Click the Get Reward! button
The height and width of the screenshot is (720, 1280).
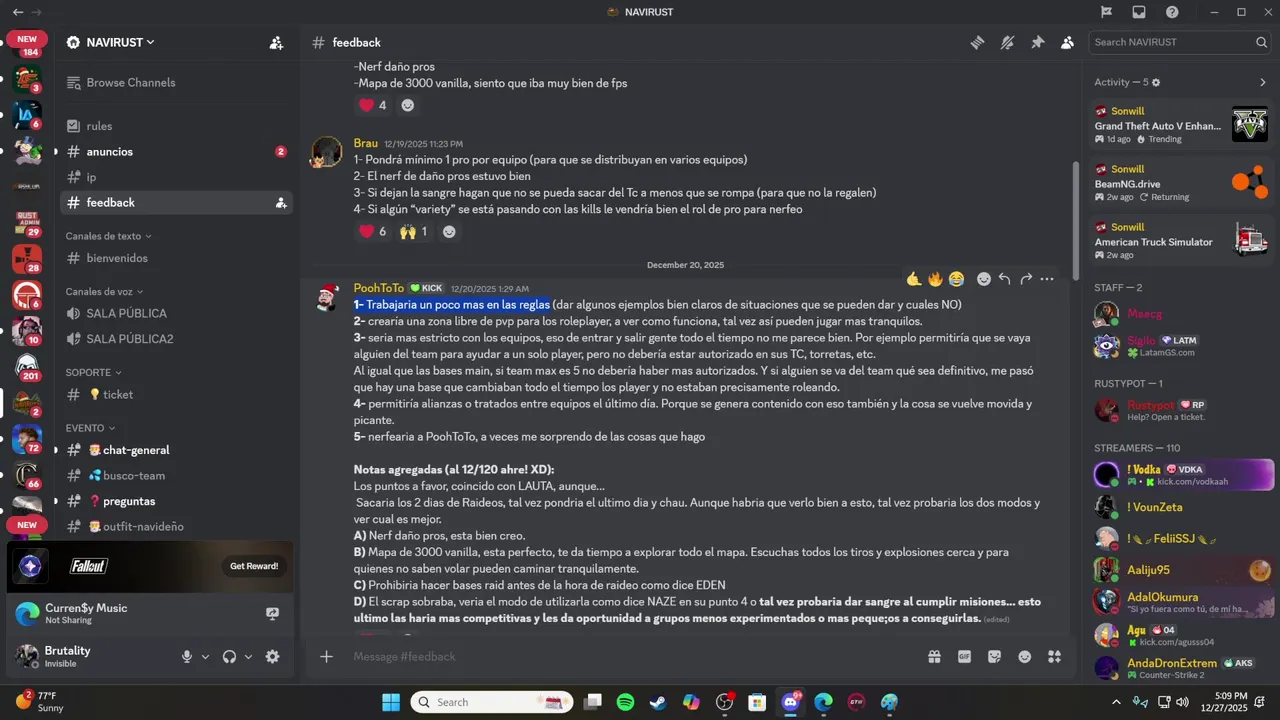pyautogui.click(x=254, y=566)
